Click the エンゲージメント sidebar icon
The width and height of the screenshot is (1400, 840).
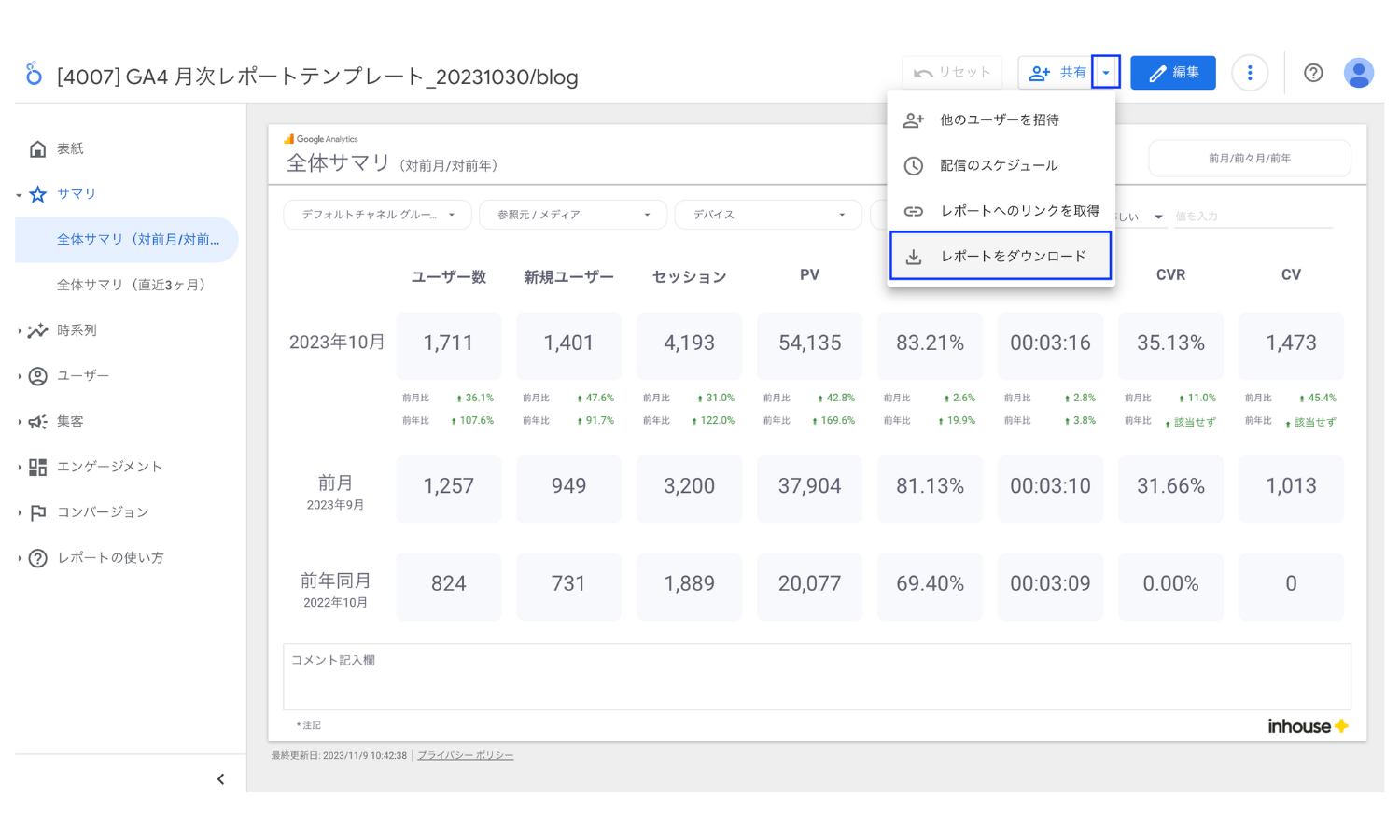coord(37,467)
